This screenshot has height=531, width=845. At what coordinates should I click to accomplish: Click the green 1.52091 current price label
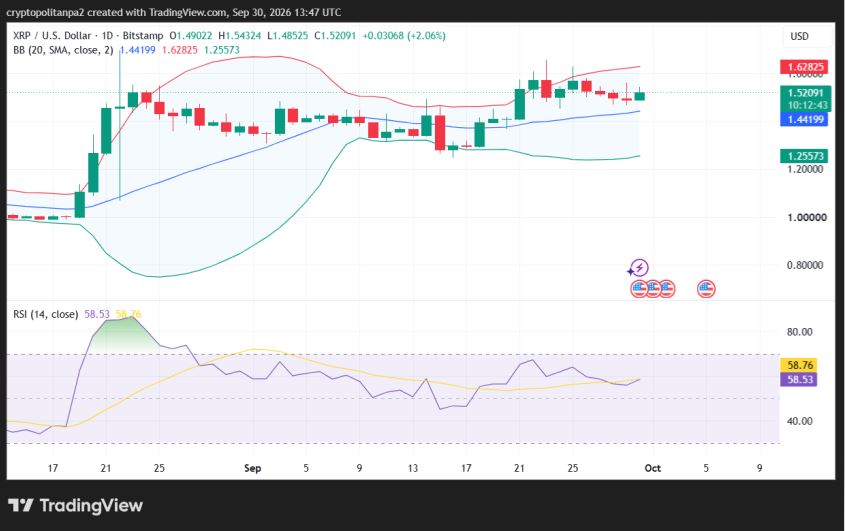(x=806, y=92)
